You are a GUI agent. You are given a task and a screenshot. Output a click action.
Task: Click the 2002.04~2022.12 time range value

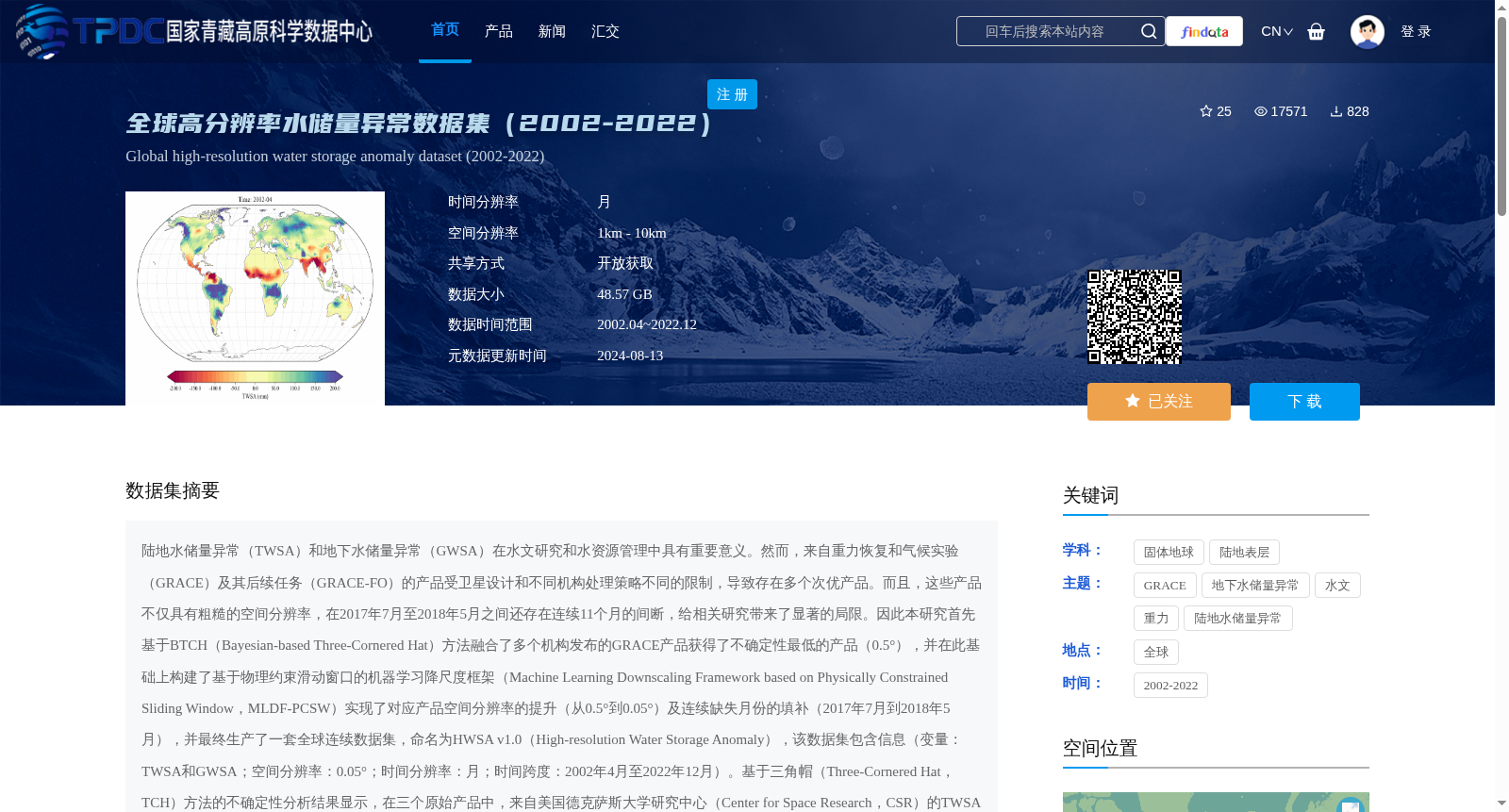click(647, 324)
